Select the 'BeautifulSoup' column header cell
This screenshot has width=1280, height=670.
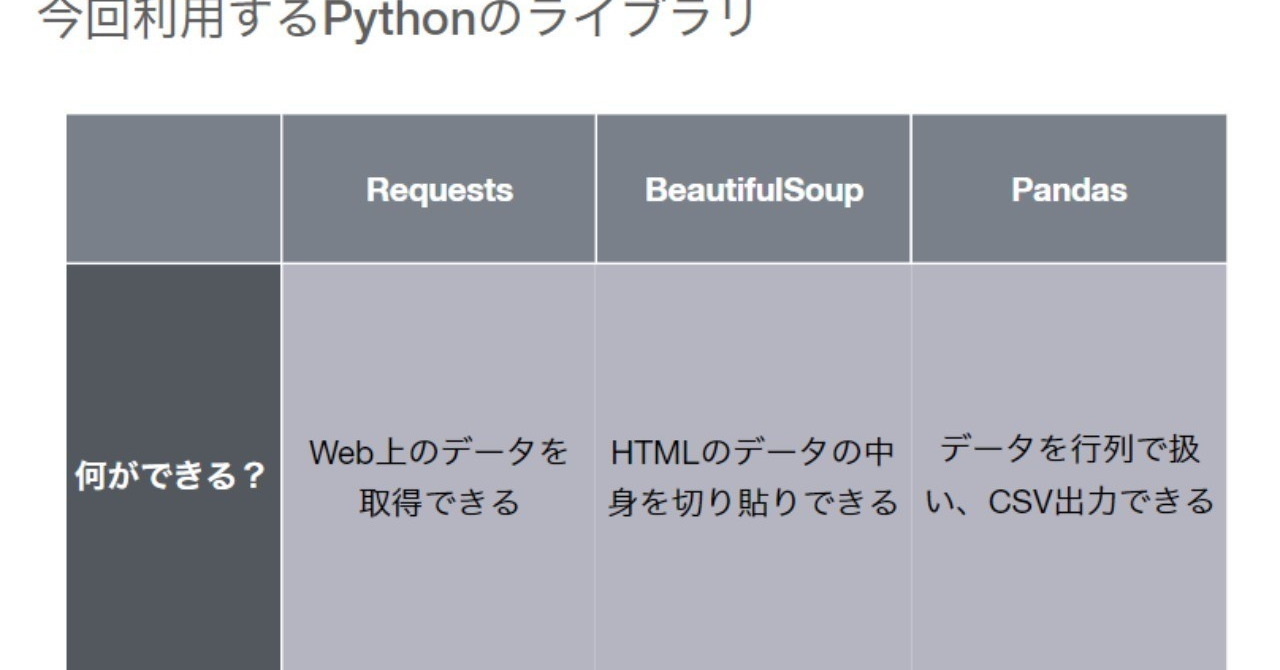point(754,189)
